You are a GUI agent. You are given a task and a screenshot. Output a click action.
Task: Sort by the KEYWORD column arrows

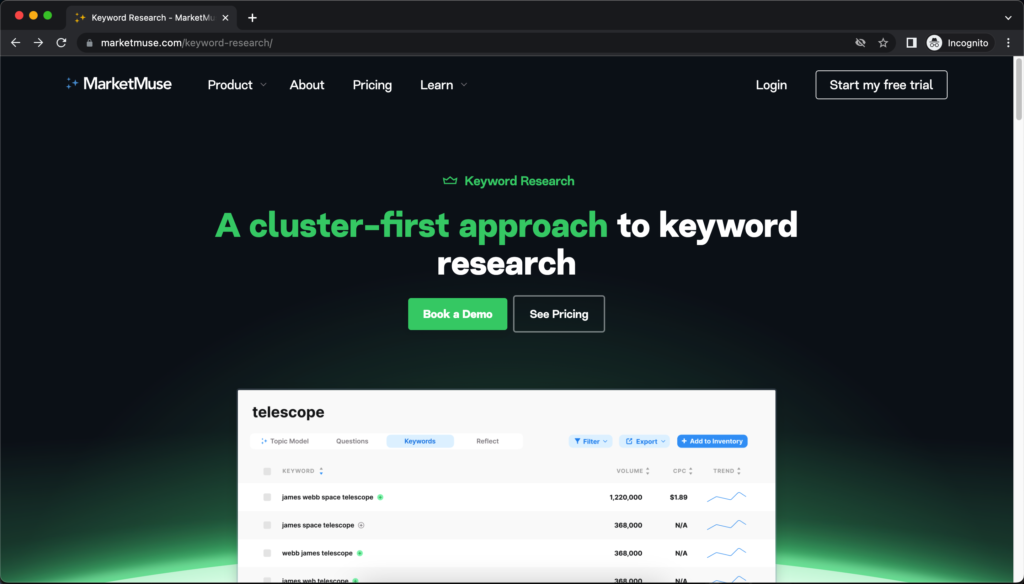coord(321,471)
